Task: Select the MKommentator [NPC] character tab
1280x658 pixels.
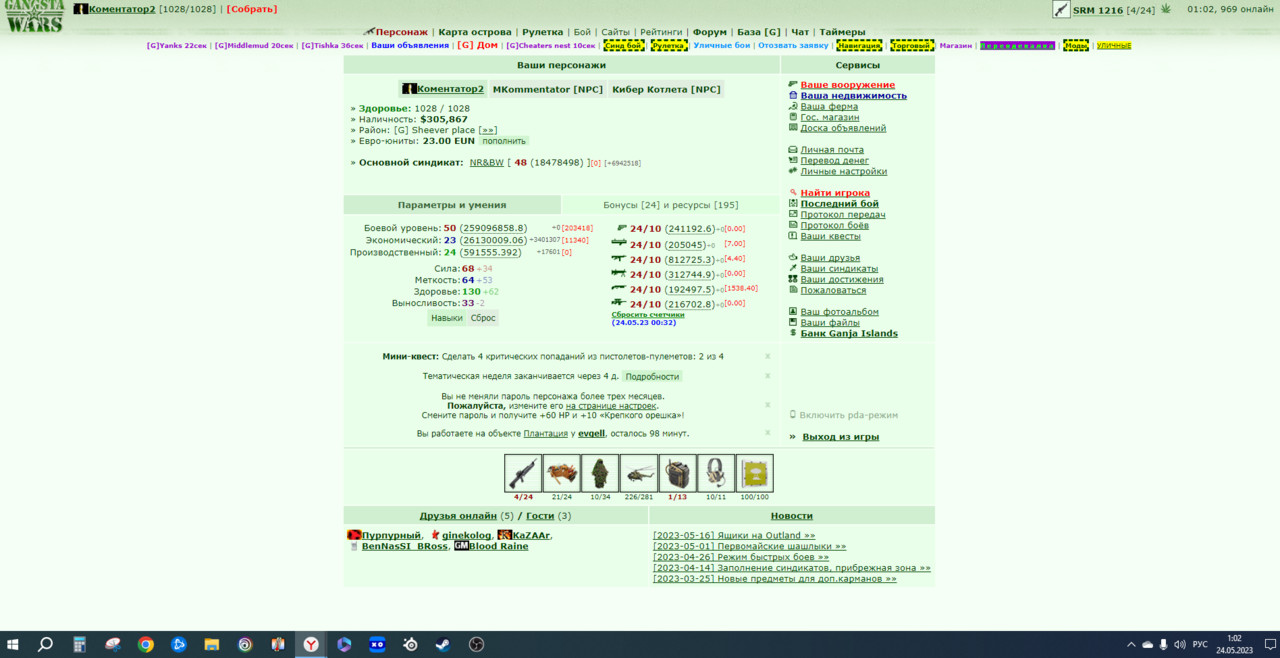Action: (x=548, y=89)
